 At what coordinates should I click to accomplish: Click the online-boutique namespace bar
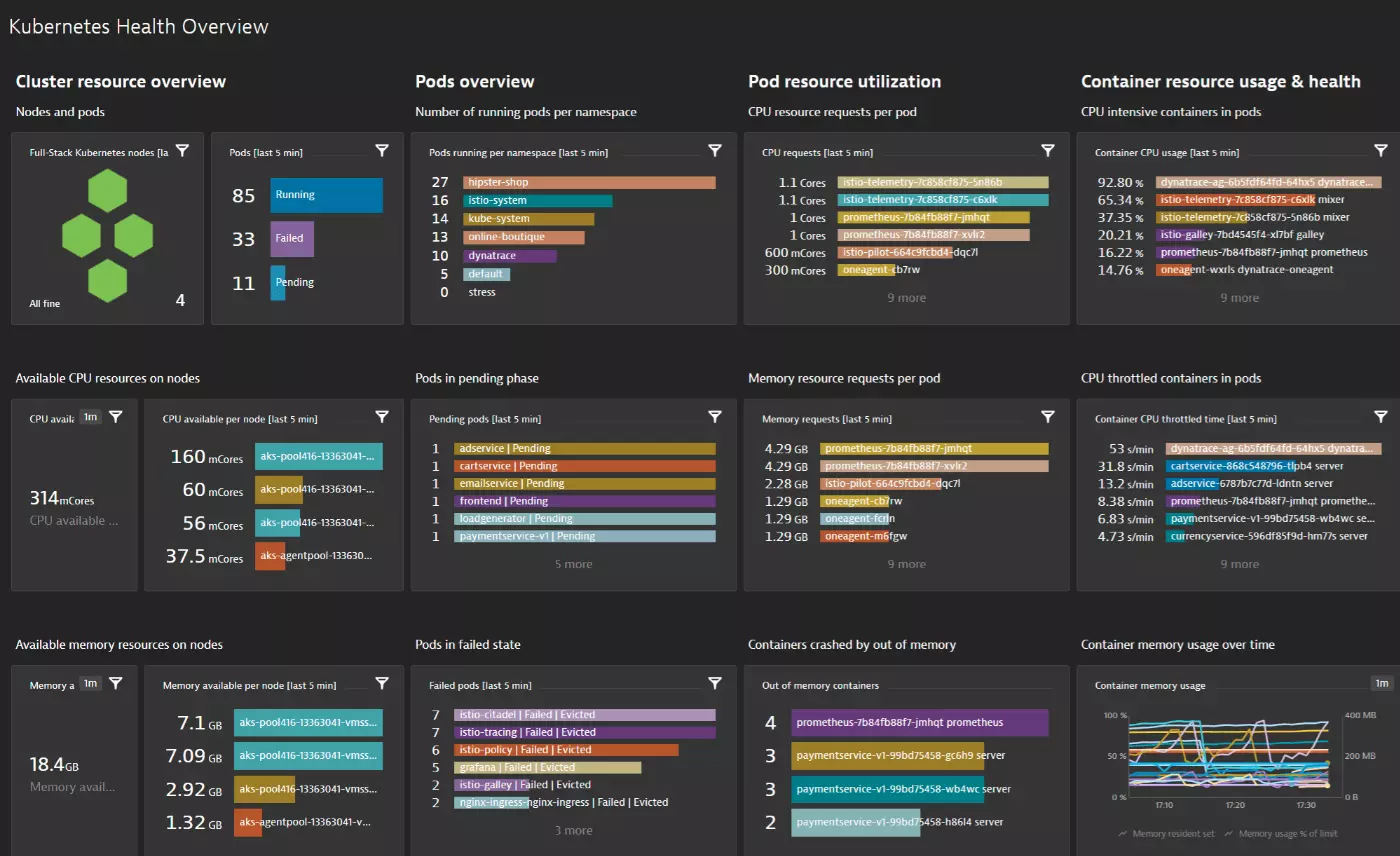tap(523, 237)
